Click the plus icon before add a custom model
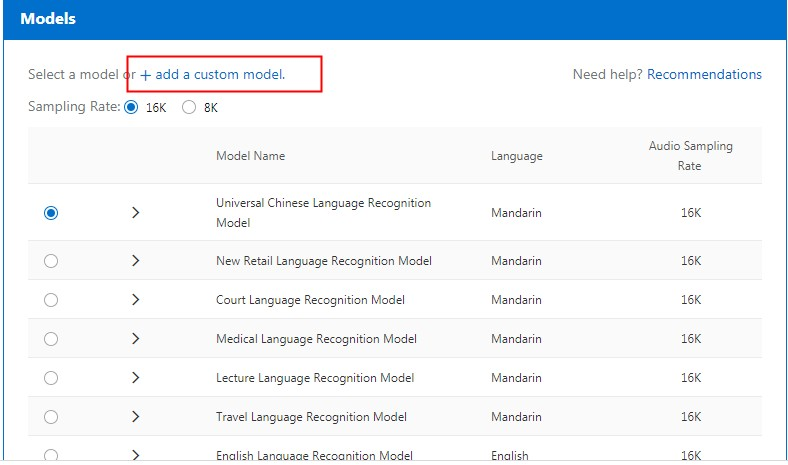788x465 pixels. point(146,75)
